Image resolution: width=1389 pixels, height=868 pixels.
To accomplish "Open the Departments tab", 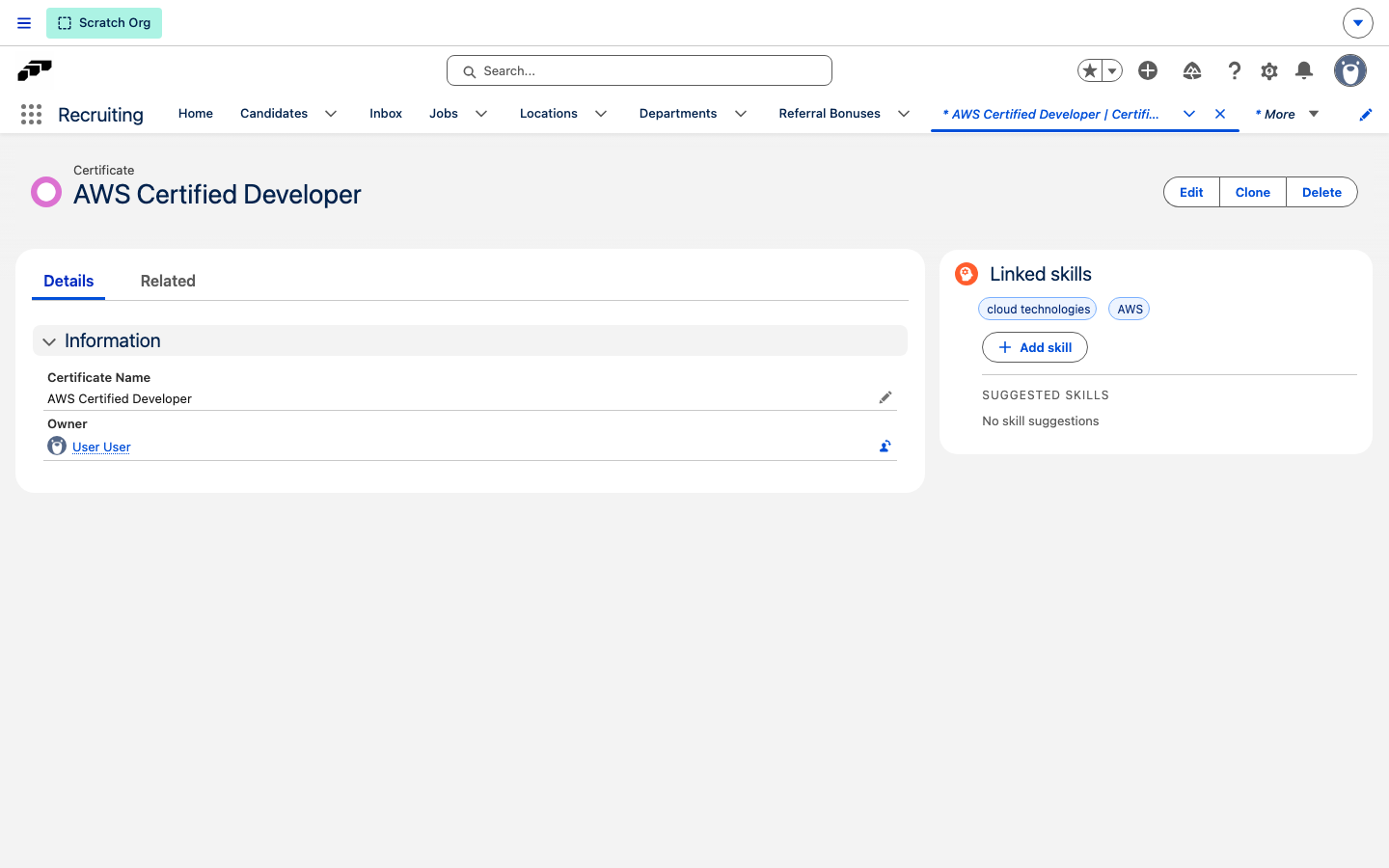I will [678, 114].
